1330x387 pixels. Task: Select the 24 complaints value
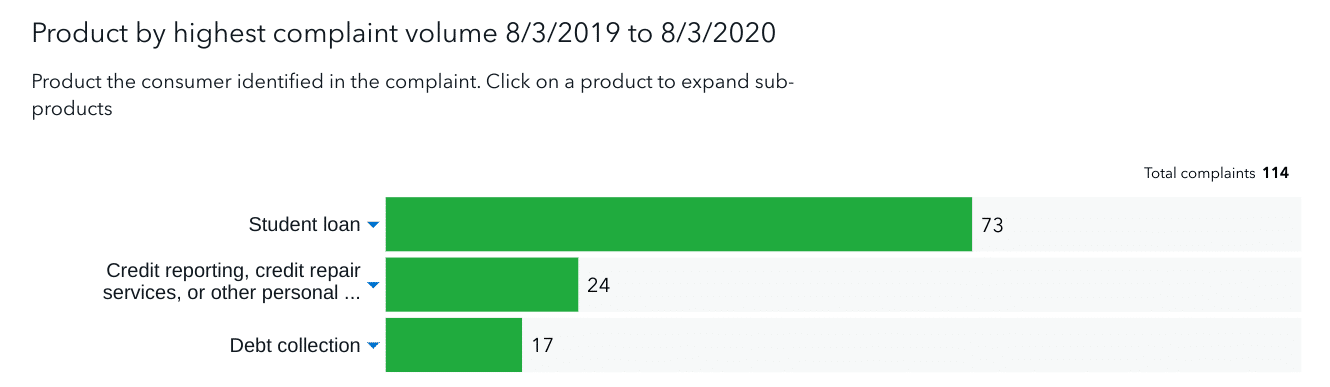(598, 286)
